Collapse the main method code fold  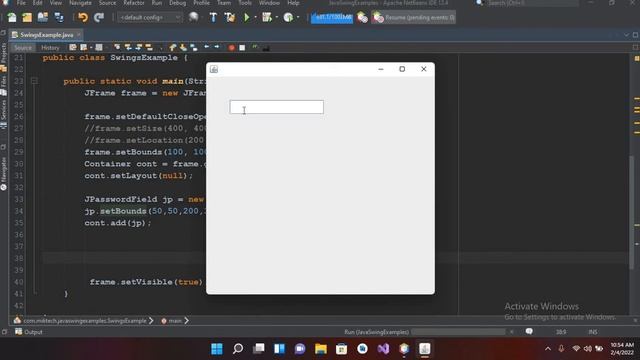[34, 81]
